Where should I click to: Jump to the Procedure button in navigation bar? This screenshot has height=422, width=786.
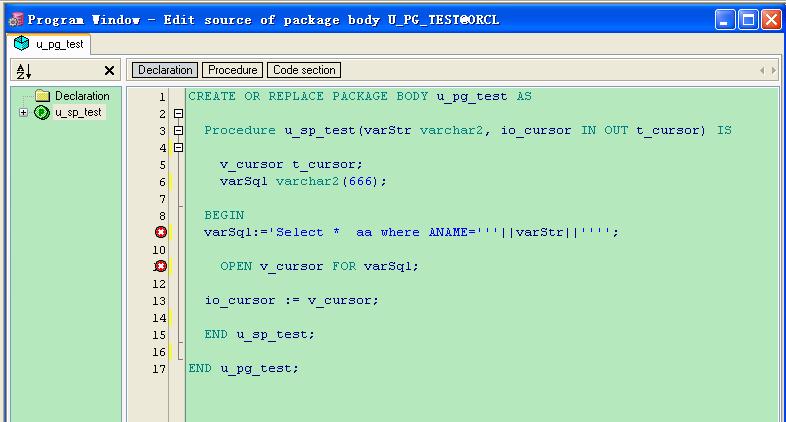tap(233, 70)
